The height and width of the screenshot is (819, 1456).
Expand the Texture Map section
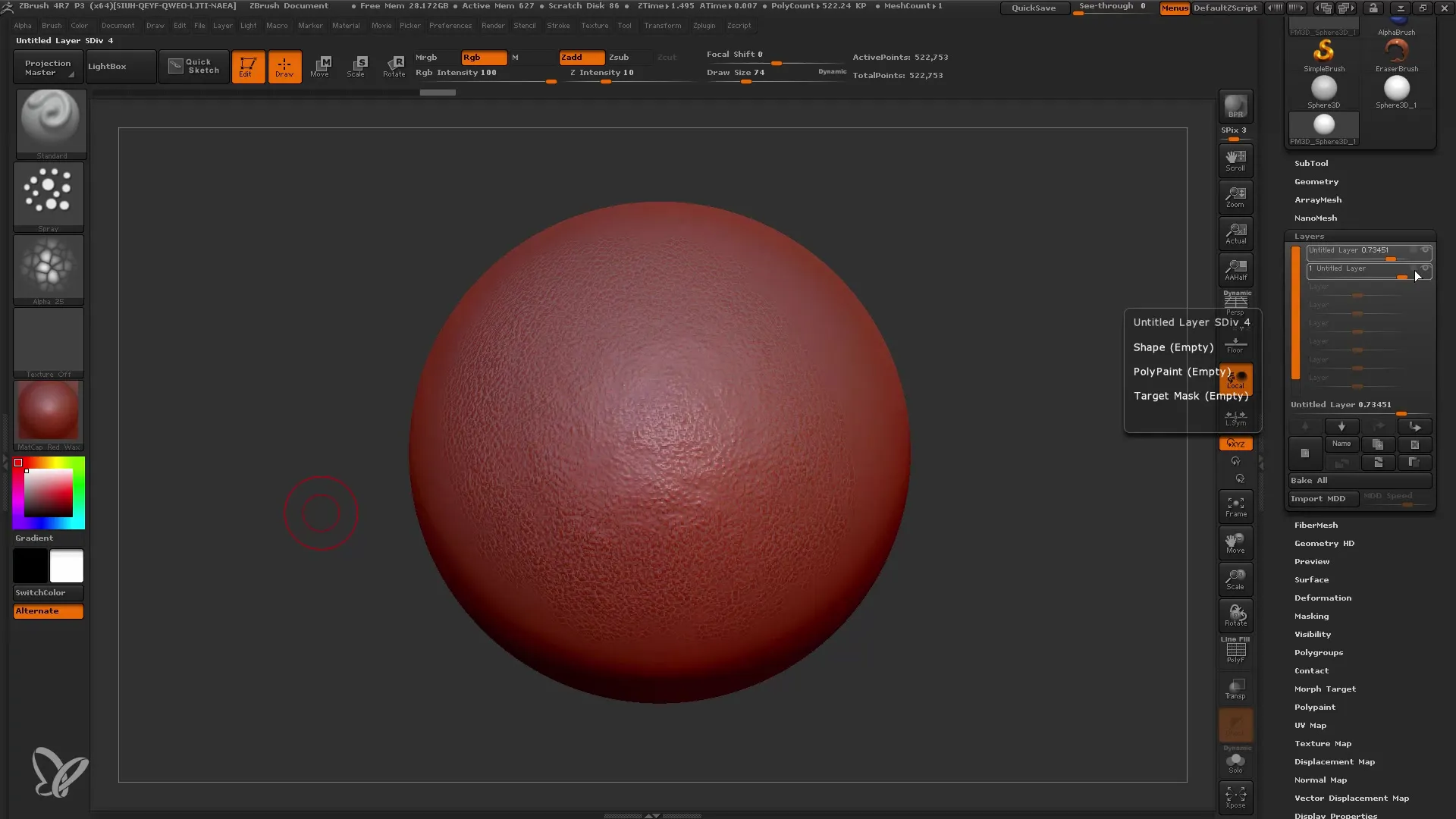pyautogui.click(x=1322, y=743)
